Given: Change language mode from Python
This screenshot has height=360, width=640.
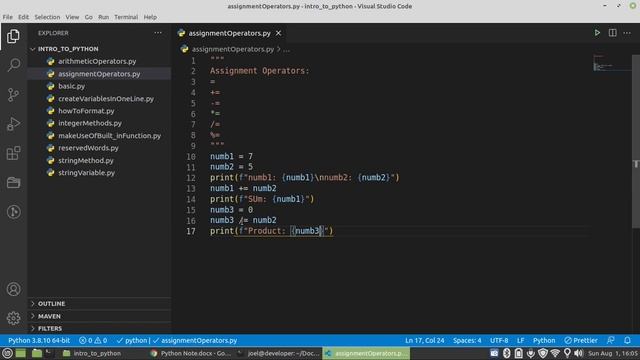Looking at the screenshot, I should (x=544, y=340).
